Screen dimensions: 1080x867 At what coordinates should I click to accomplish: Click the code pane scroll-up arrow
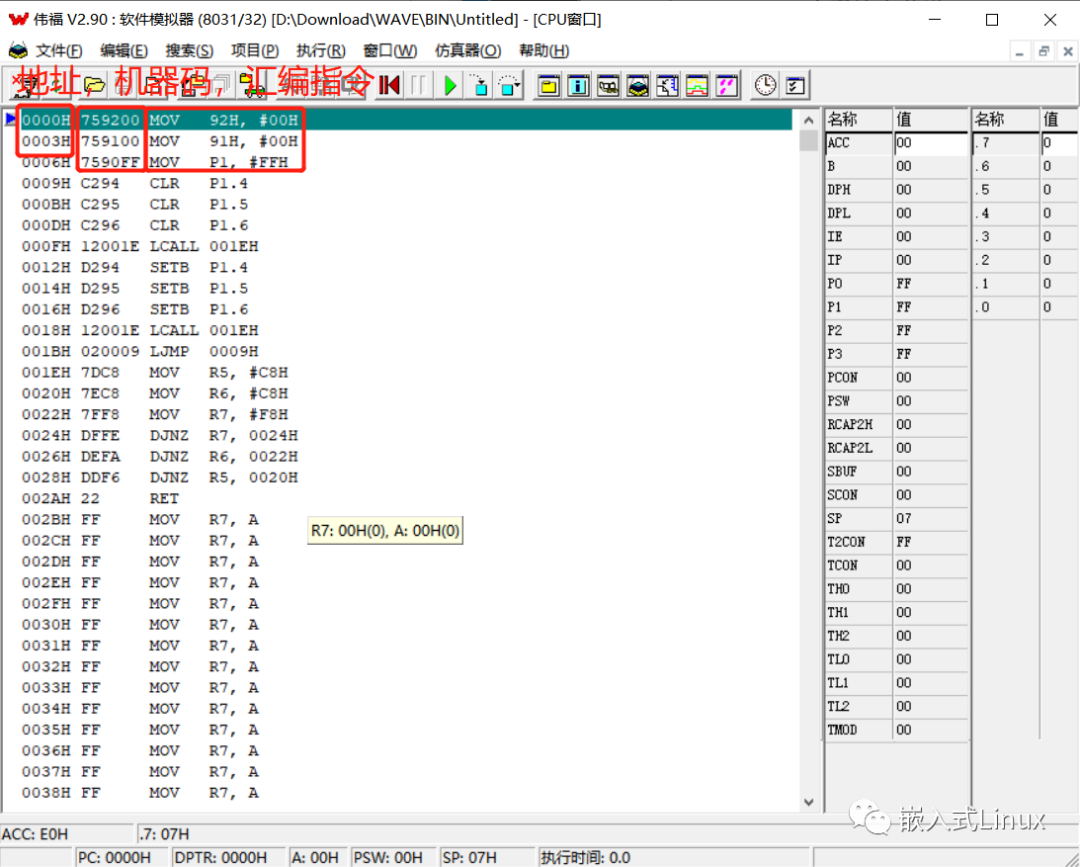(x=809, y=121)
